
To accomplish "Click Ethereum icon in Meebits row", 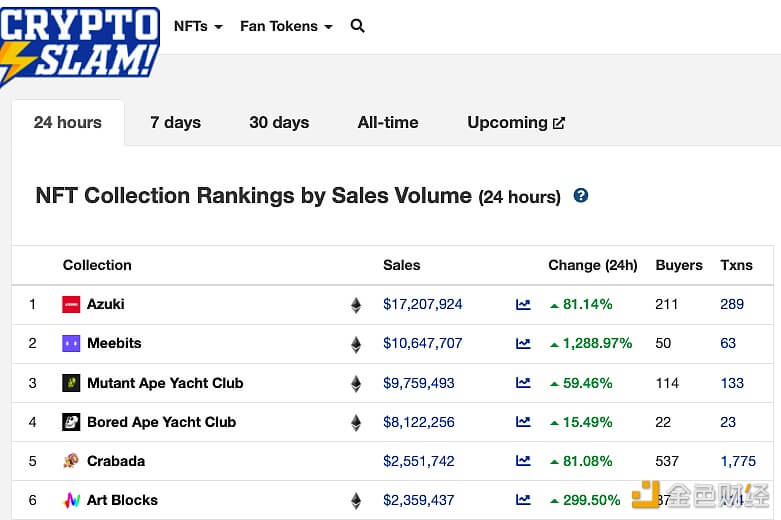I will point(356,344).
